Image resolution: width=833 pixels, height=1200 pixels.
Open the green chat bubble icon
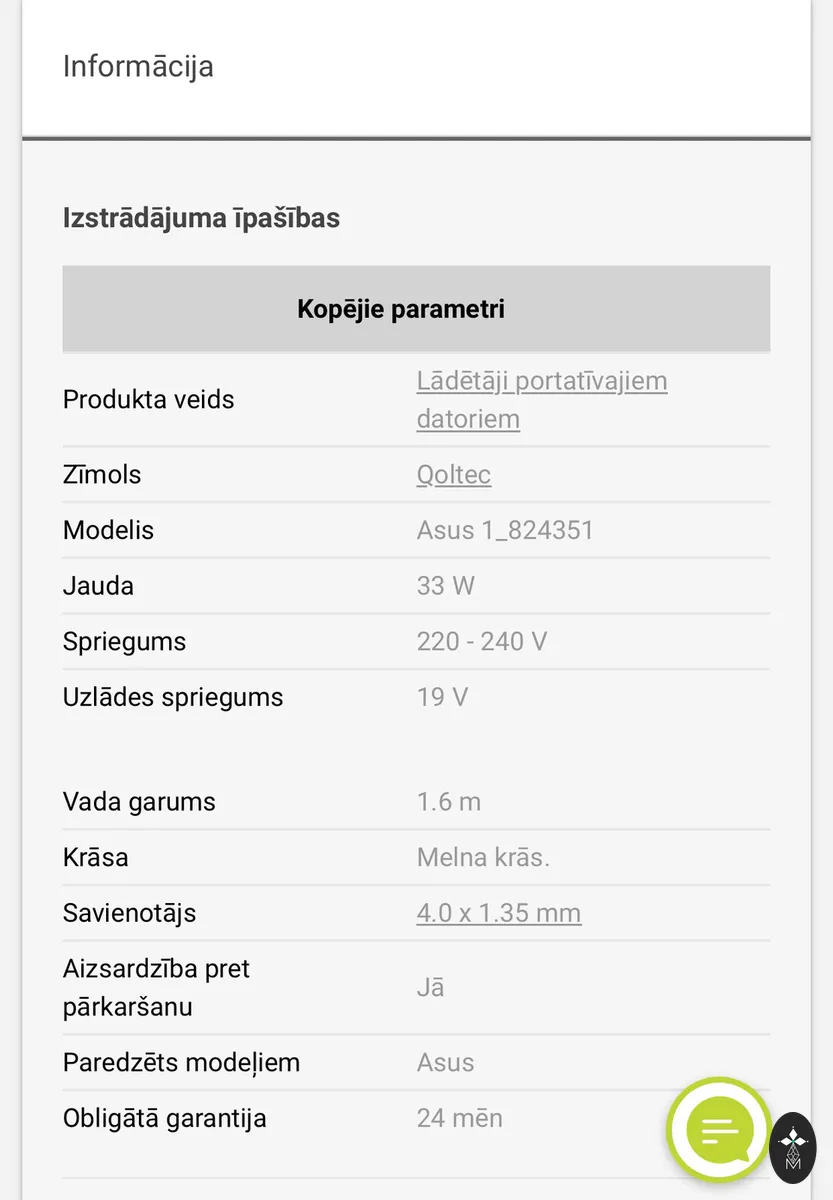click(x=720, y=1131)
